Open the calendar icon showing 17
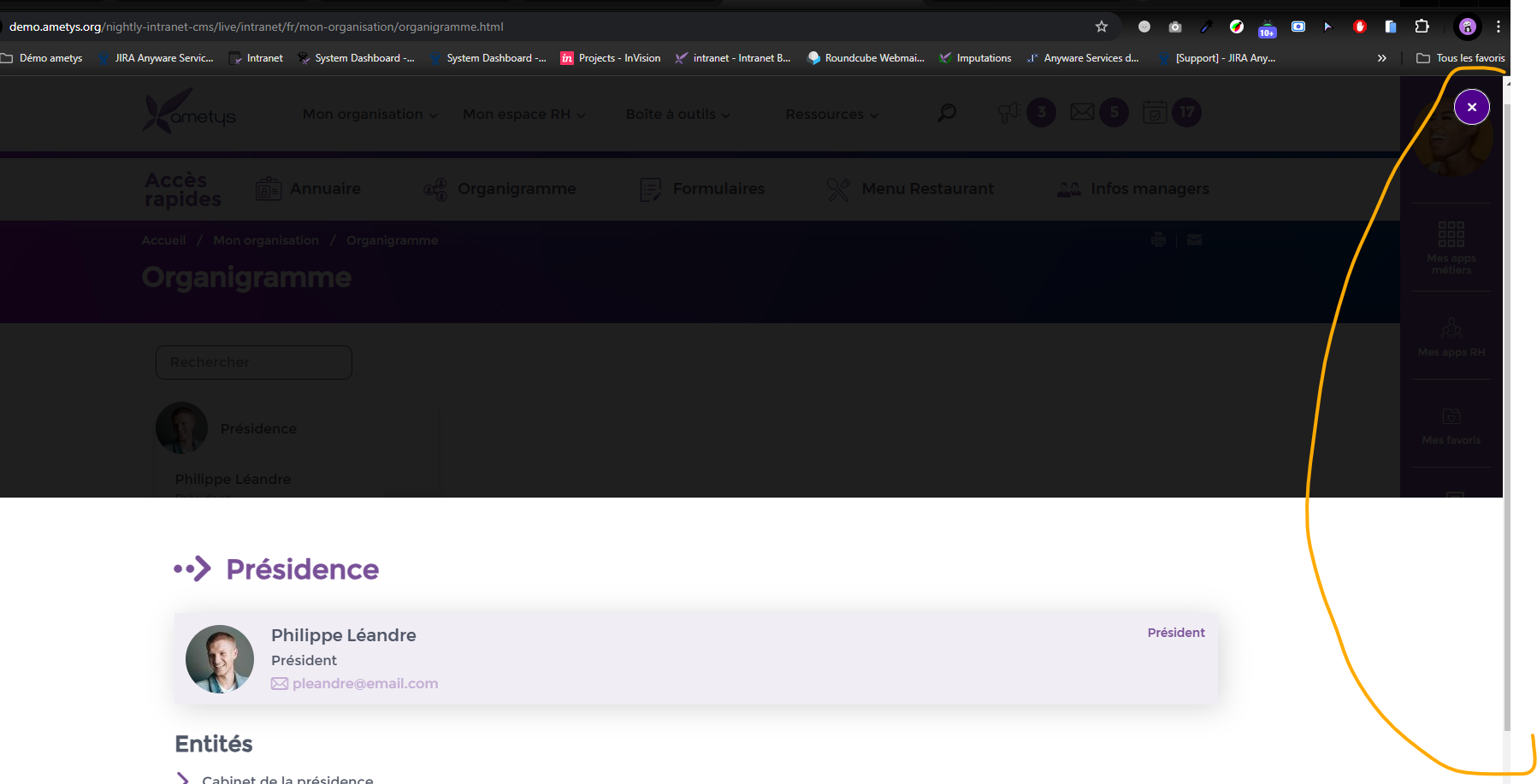This screenshot has height=784, width=1537. (x=1156, y=113)
